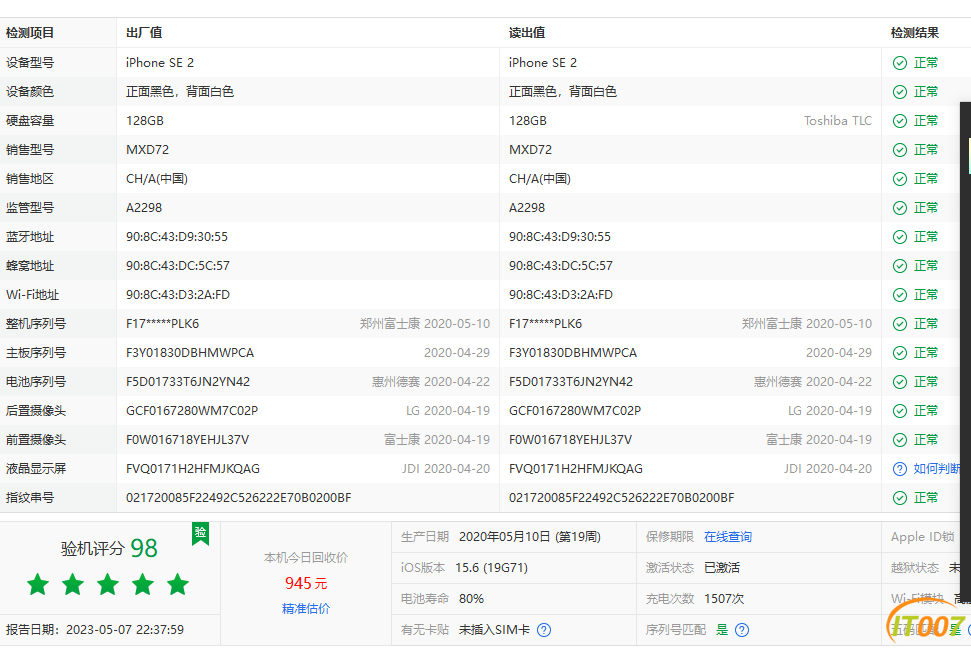Click the first green rating star

pos(38,584)
